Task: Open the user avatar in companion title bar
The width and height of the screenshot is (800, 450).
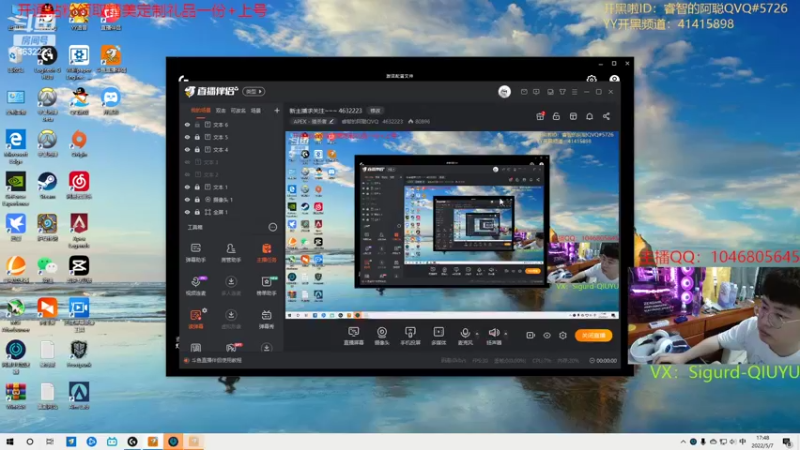Action: tap(504, 91)
